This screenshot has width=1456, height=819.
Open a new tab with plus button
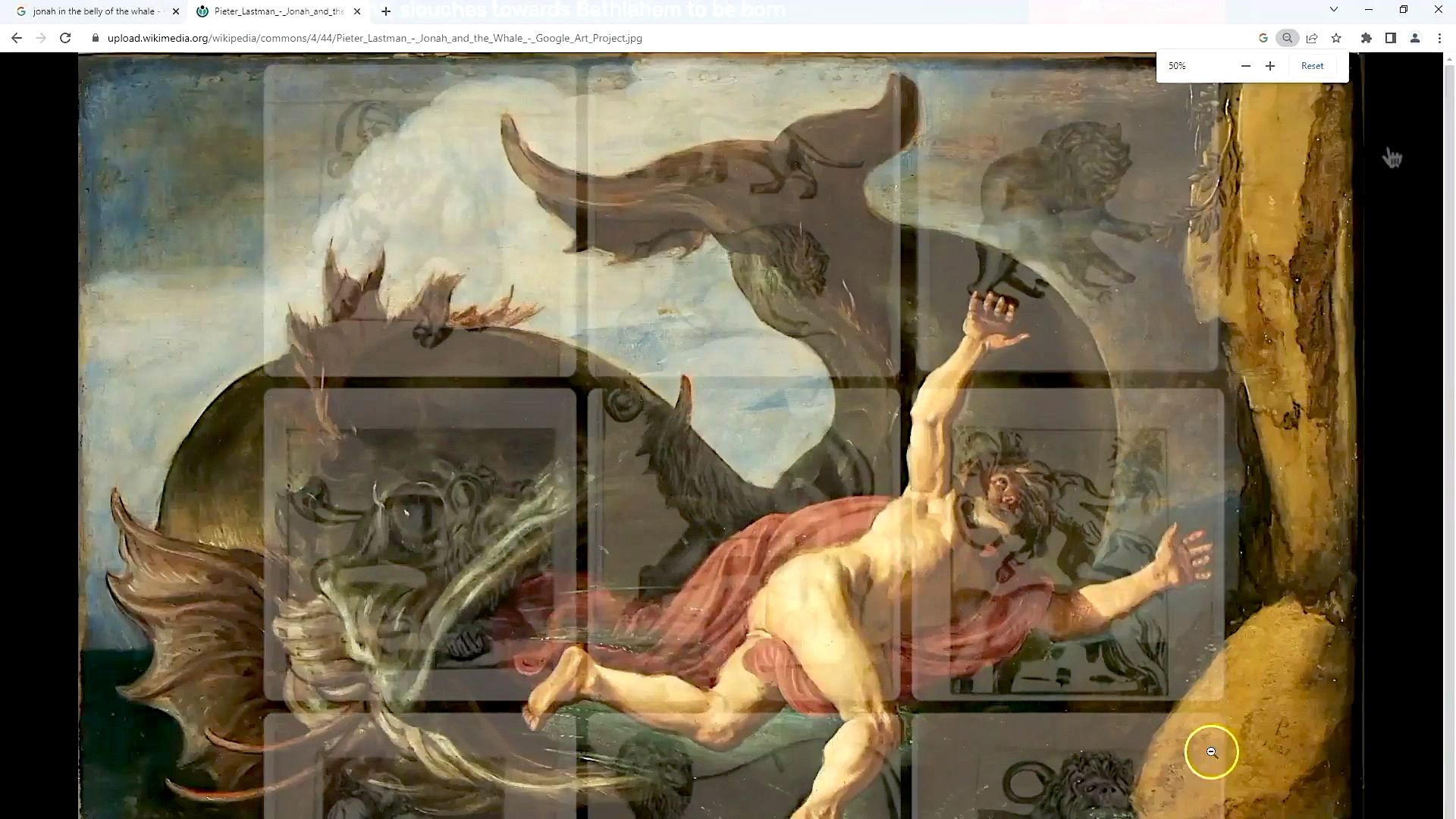pos(386,11)
